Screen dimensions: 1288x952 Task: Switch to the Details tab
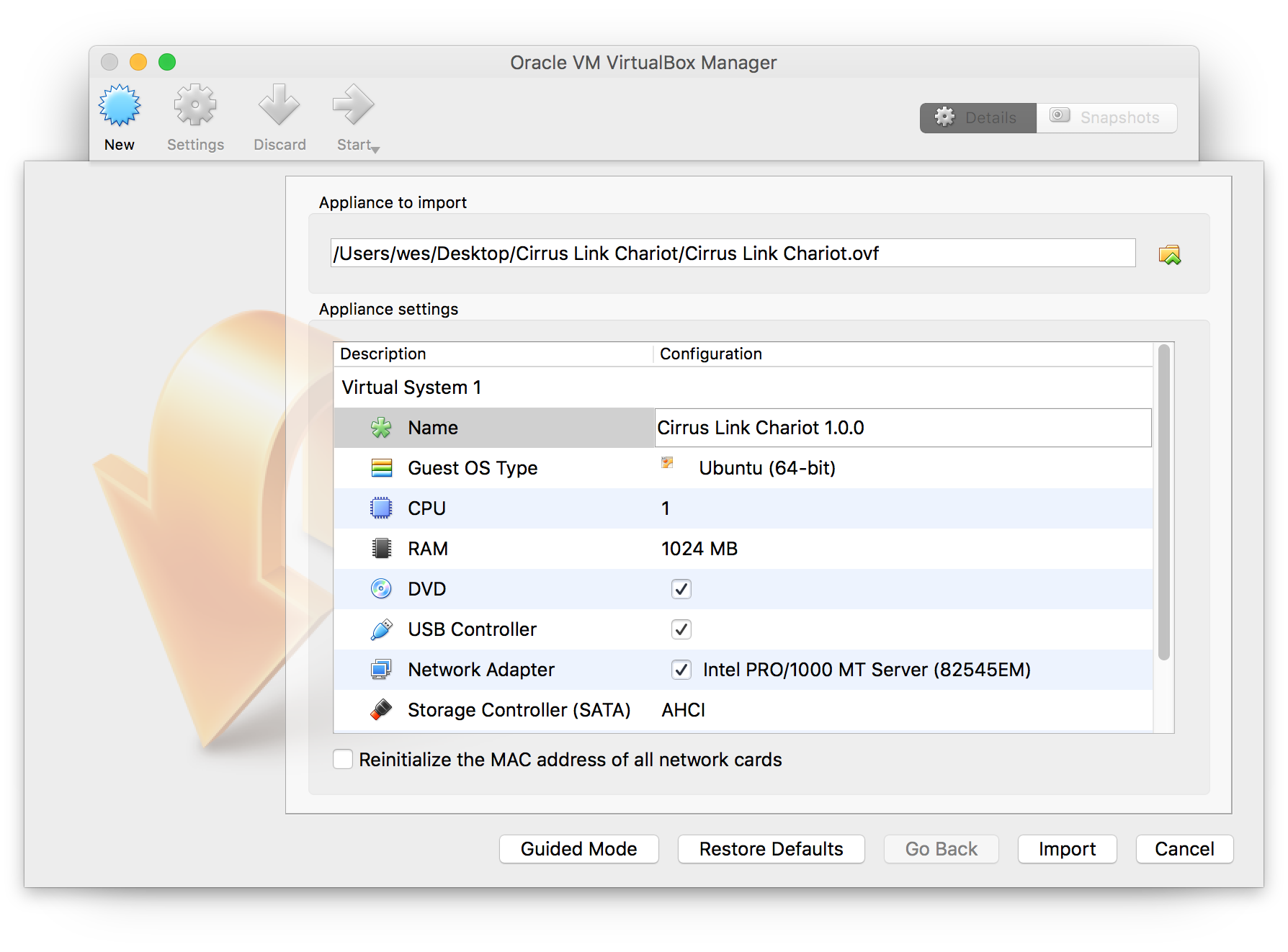click(978, 118)
